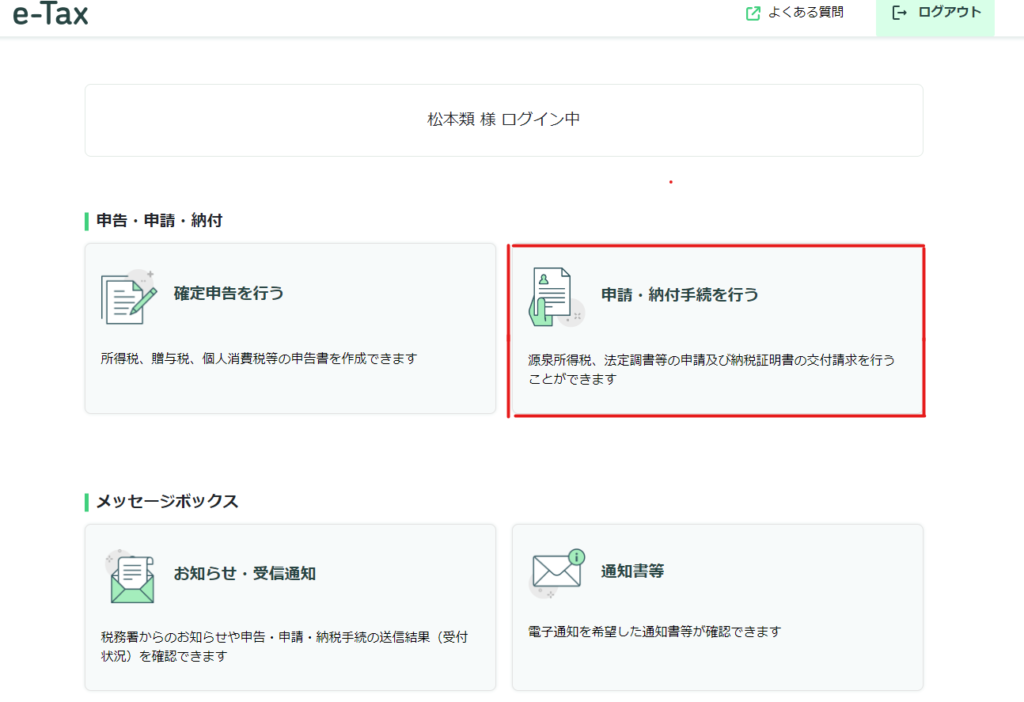Viewport: 1024px width, 702px height.
Task: Click the document-and-pencil icon for 確定申告
Action: point(129,297)
